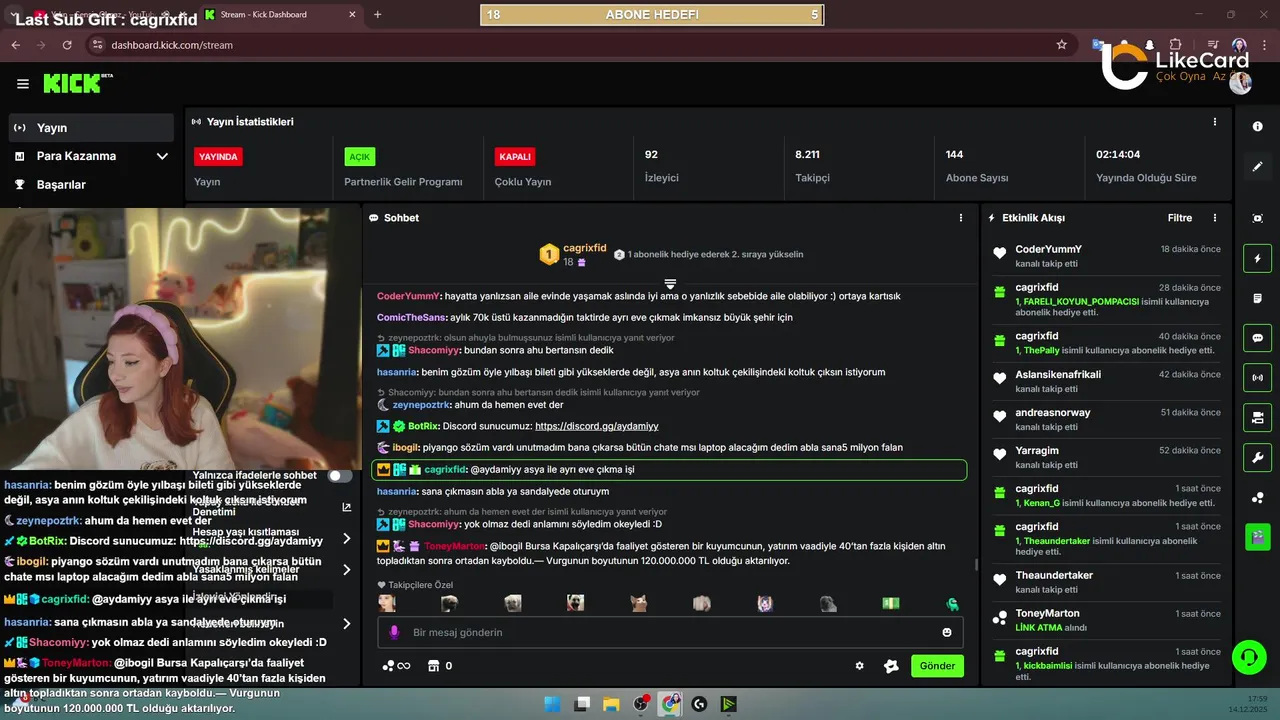The height and width of the screenshot is (720, 1280).
Task: Click the chat identity badge icon beside Gönder
Action: point(891,666)
